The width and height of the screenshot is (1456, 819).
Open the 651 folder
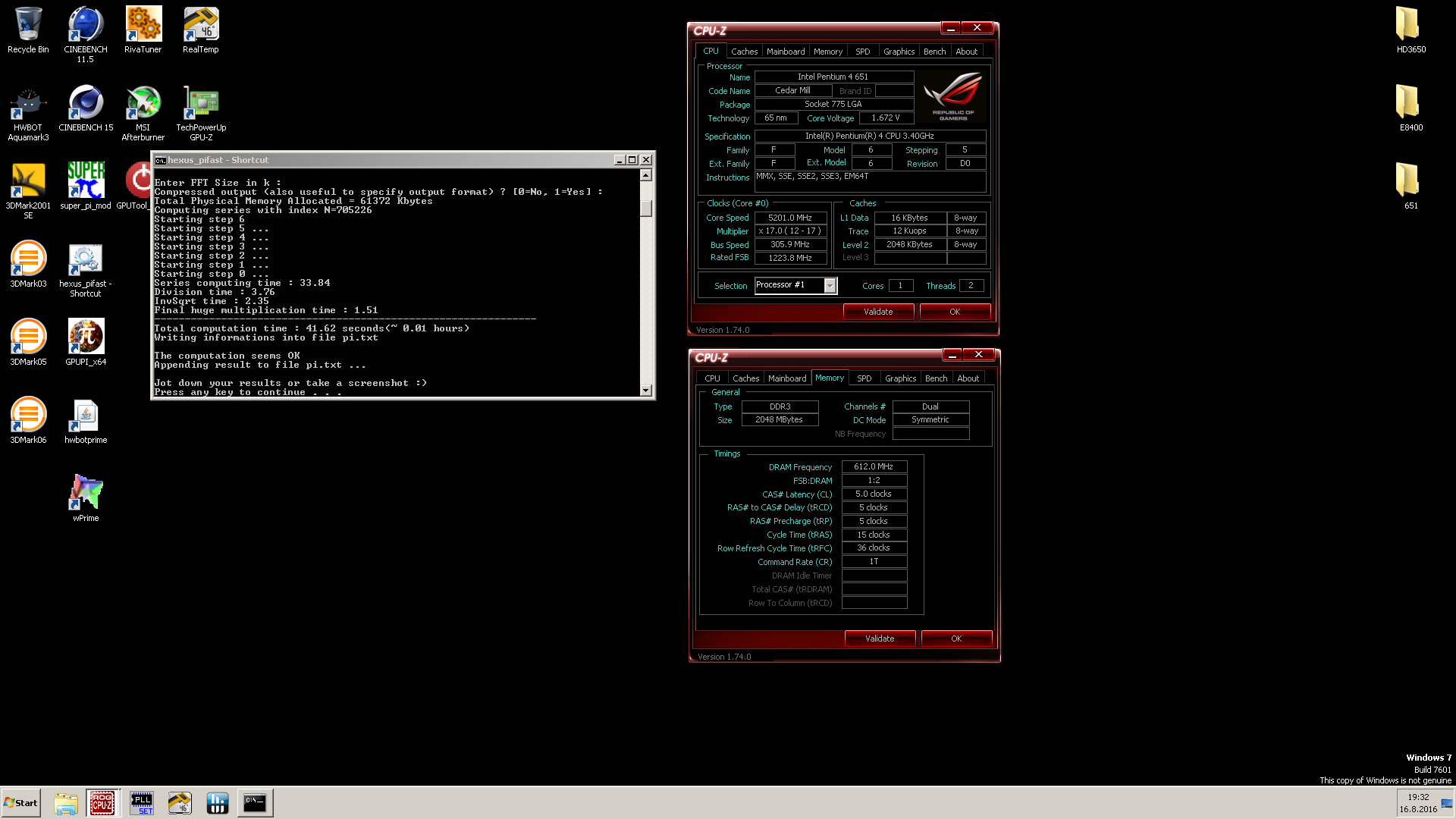coord(1410,187)
